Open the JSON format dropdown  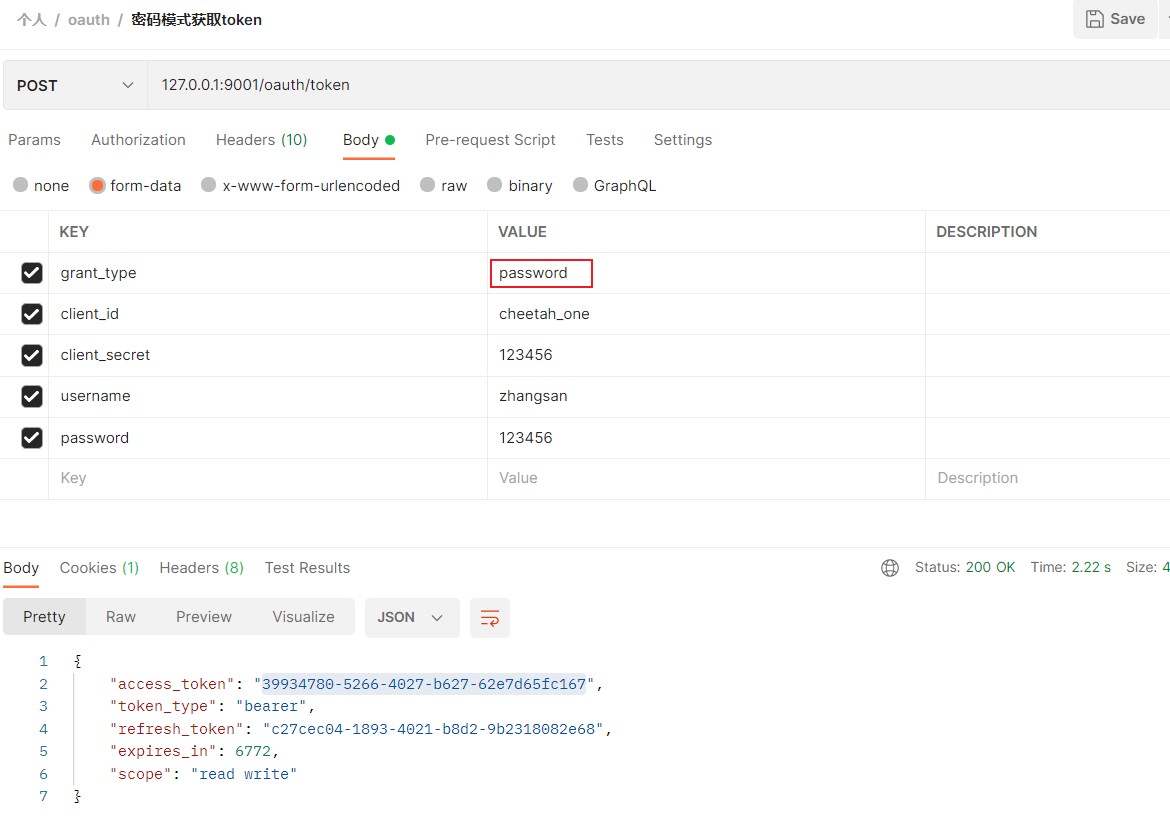[412, 618]
